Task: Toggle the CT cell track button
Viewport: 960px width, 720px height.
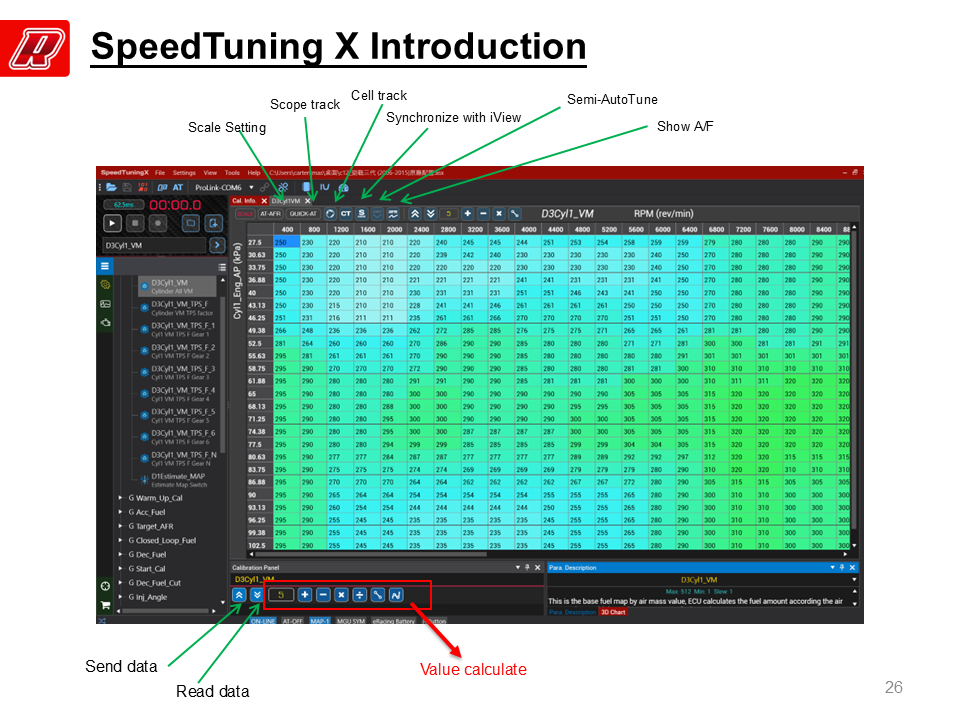Action: pos(346,214)
